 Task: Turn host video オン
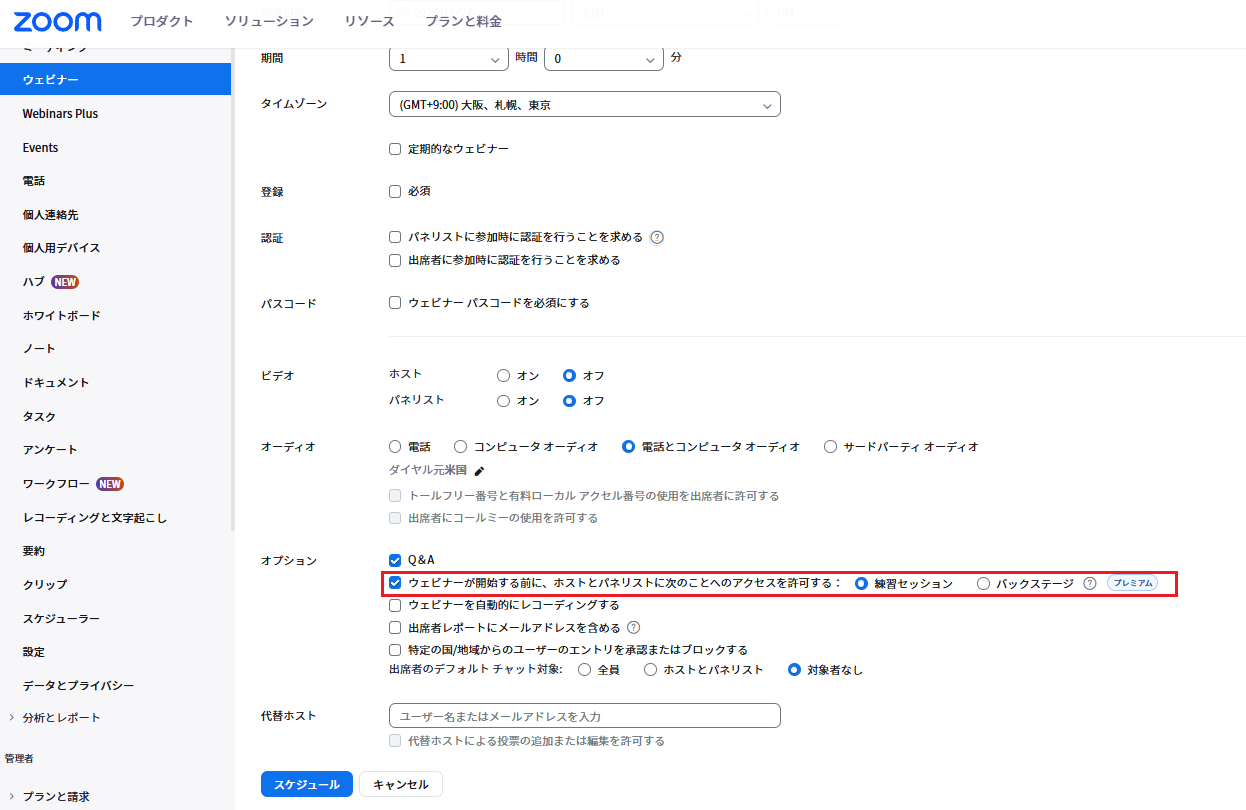point(504,376)
